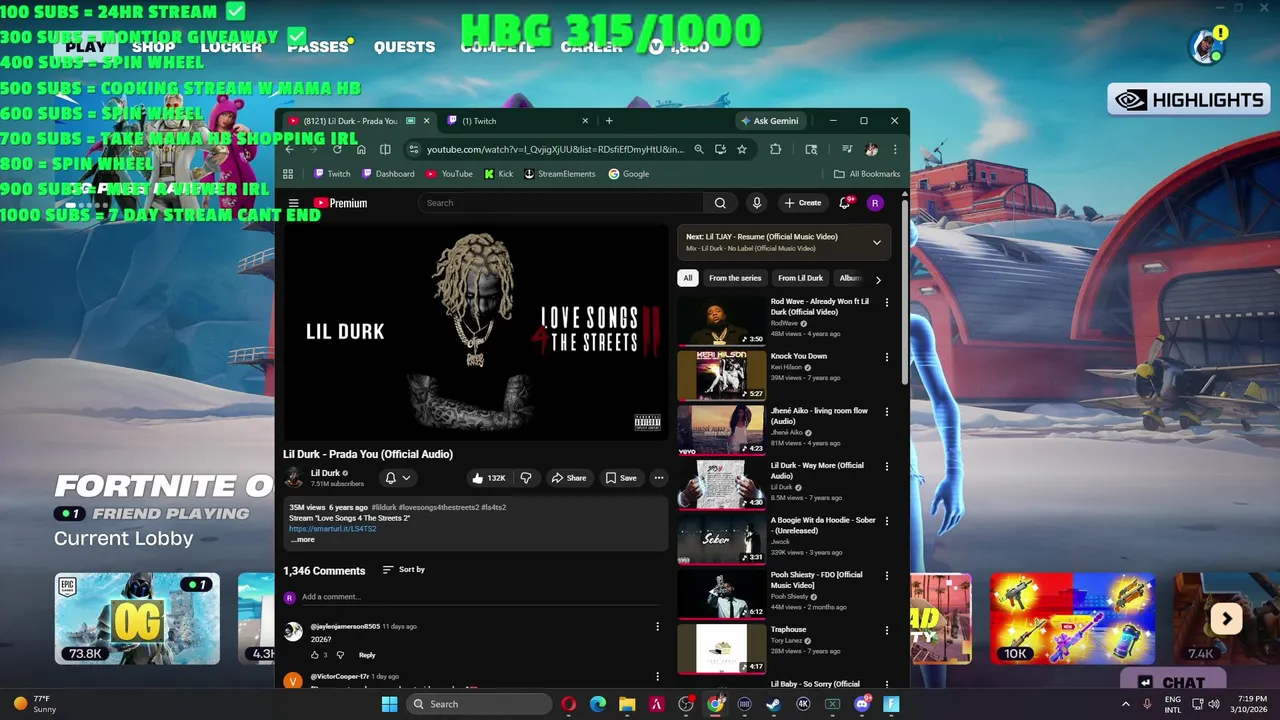Open File Explorer from taskbar
This screenshot has height=720, width=1280.
(x=627, y=704)
